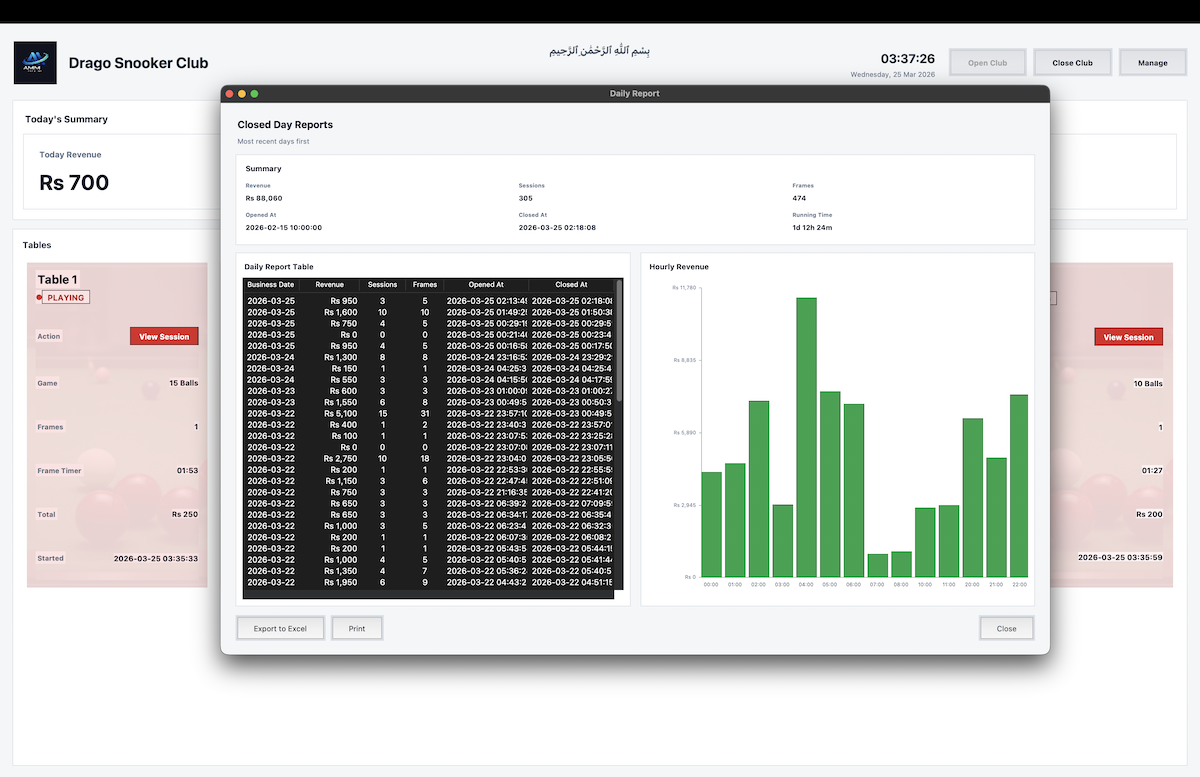Click the Closed At column header
This screenshot has width=1200, height=777.
click(x=572, y=285)
